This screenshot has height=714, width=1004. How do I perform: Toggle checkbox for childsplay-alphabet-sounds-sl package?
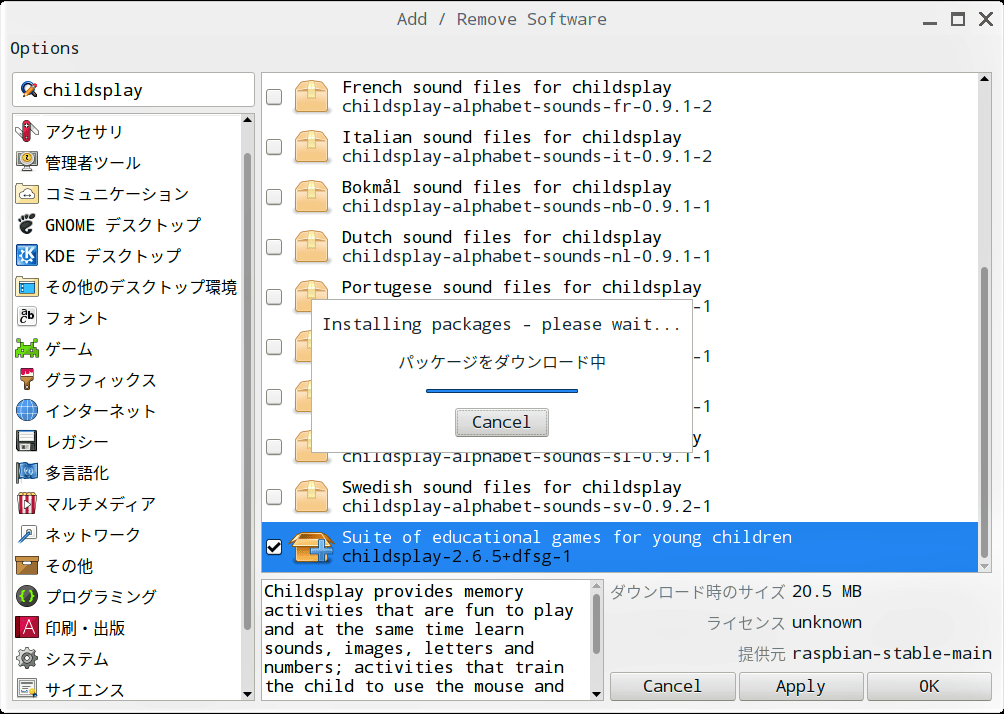tap(274, 447)
